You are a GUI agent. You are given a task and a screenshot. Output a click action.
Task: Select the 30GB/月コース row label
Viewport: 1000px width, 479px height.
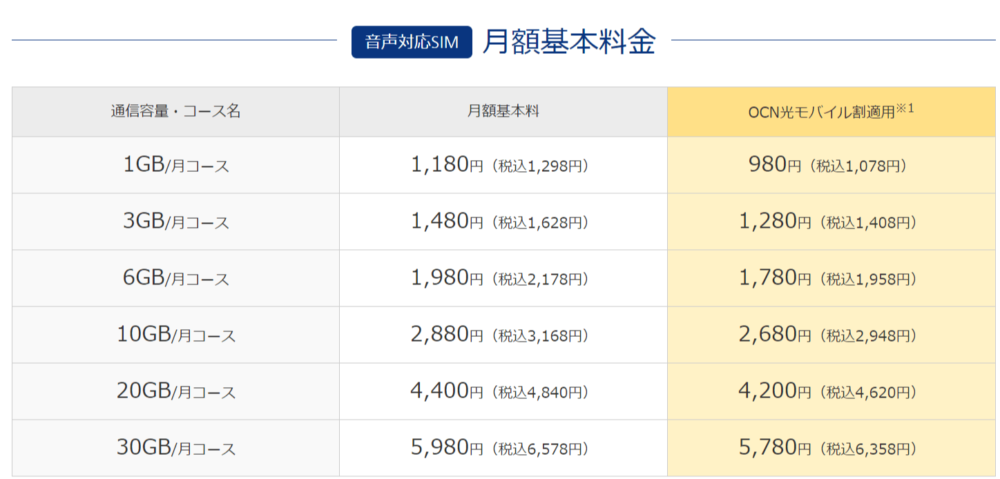pos(175,448)
